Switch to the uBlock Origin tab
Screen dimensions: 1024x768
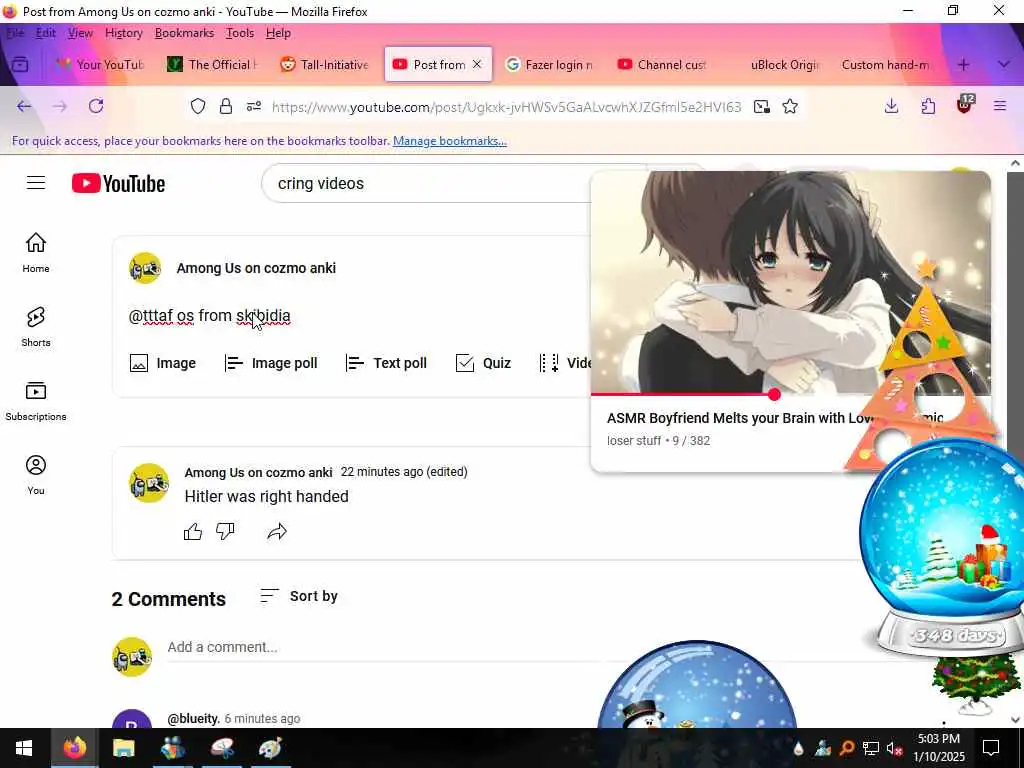[775, 64]
